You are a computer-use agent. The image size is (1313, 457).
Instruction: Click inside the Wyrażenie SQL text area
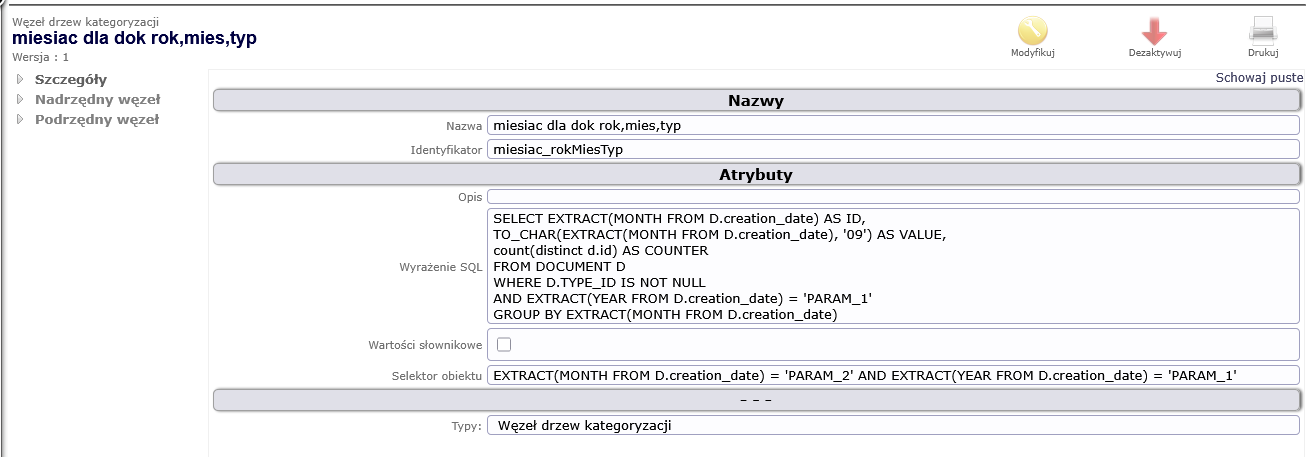point(892,266)
